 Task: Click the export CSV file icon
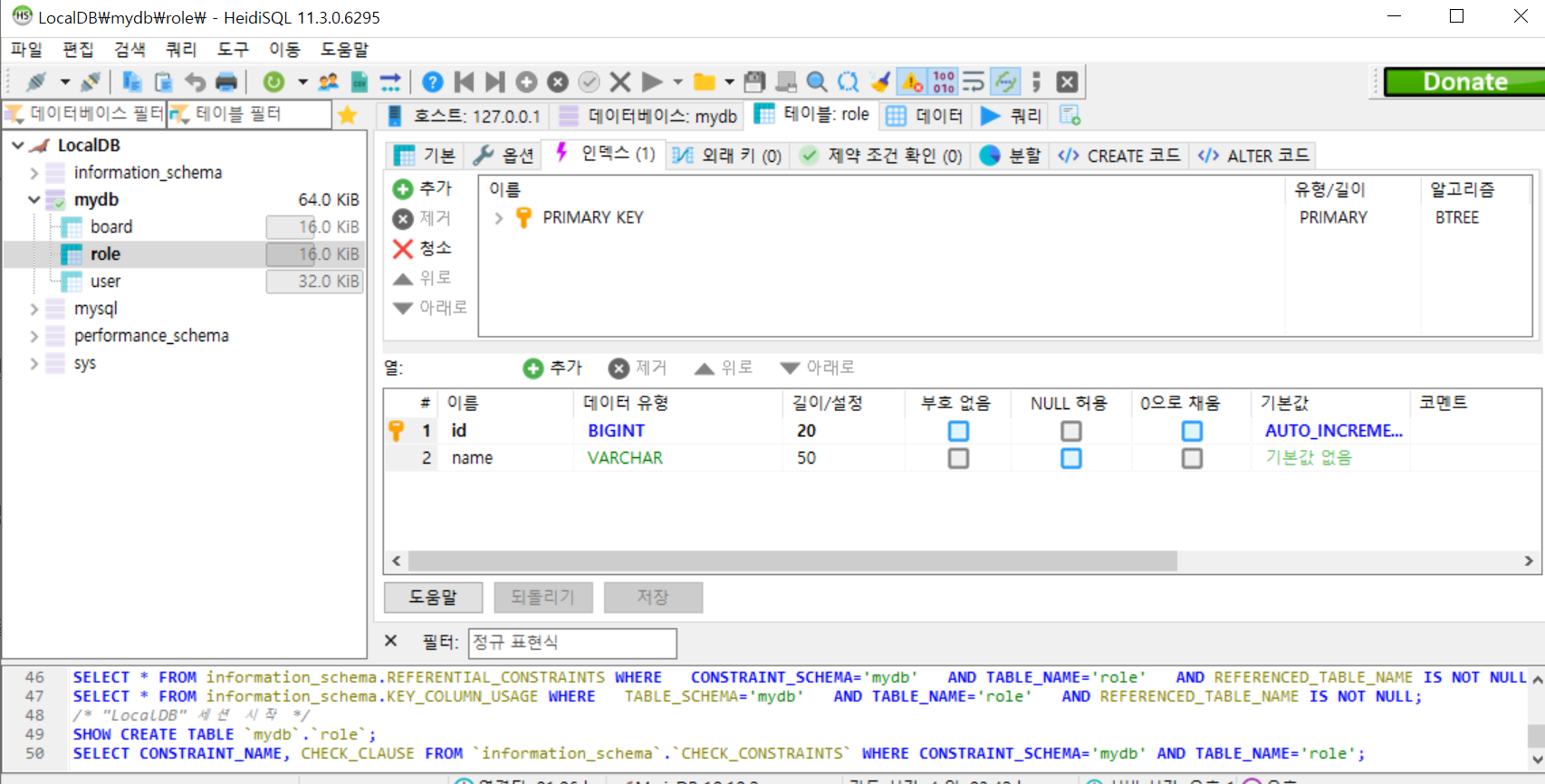pos(360,81)
